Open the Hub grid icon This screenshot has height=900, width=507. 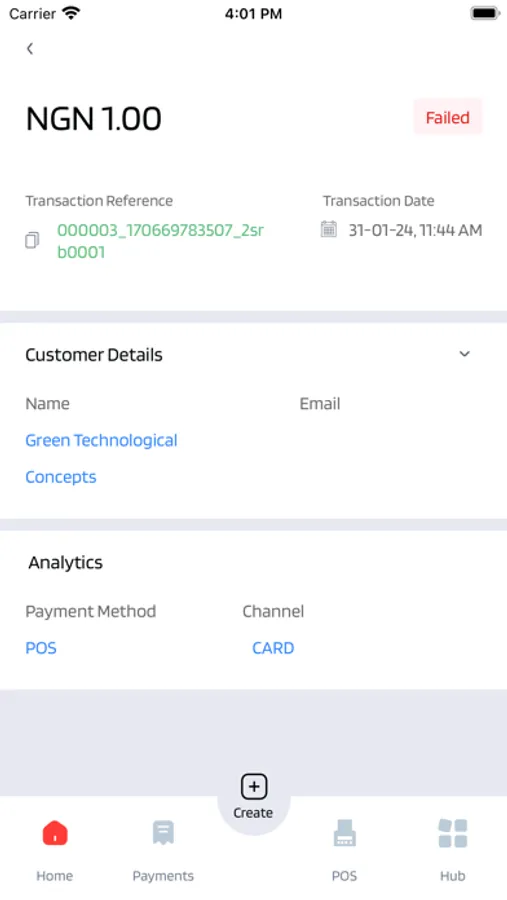coord(452,833)
